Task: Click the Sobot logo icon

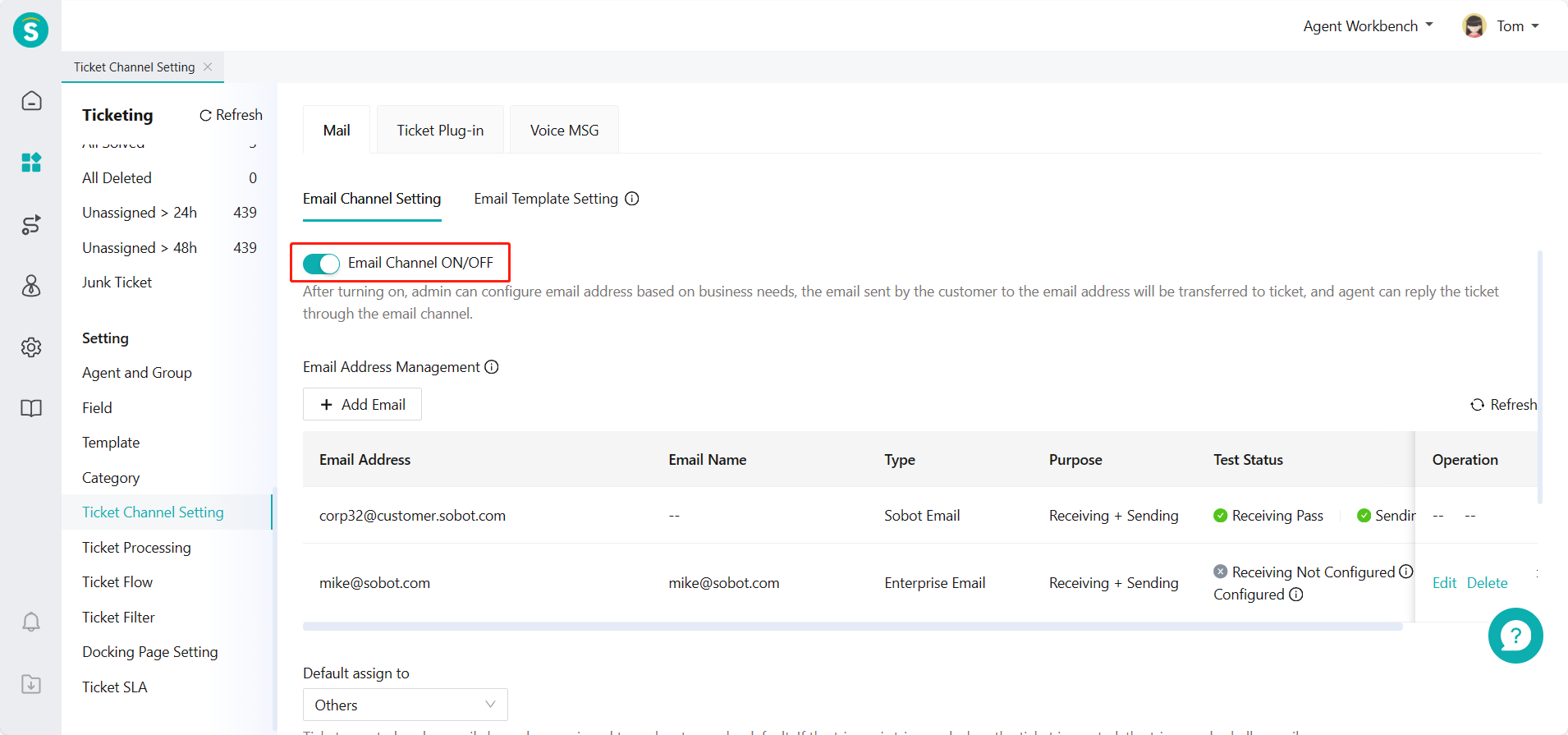Action: [30, 30]
